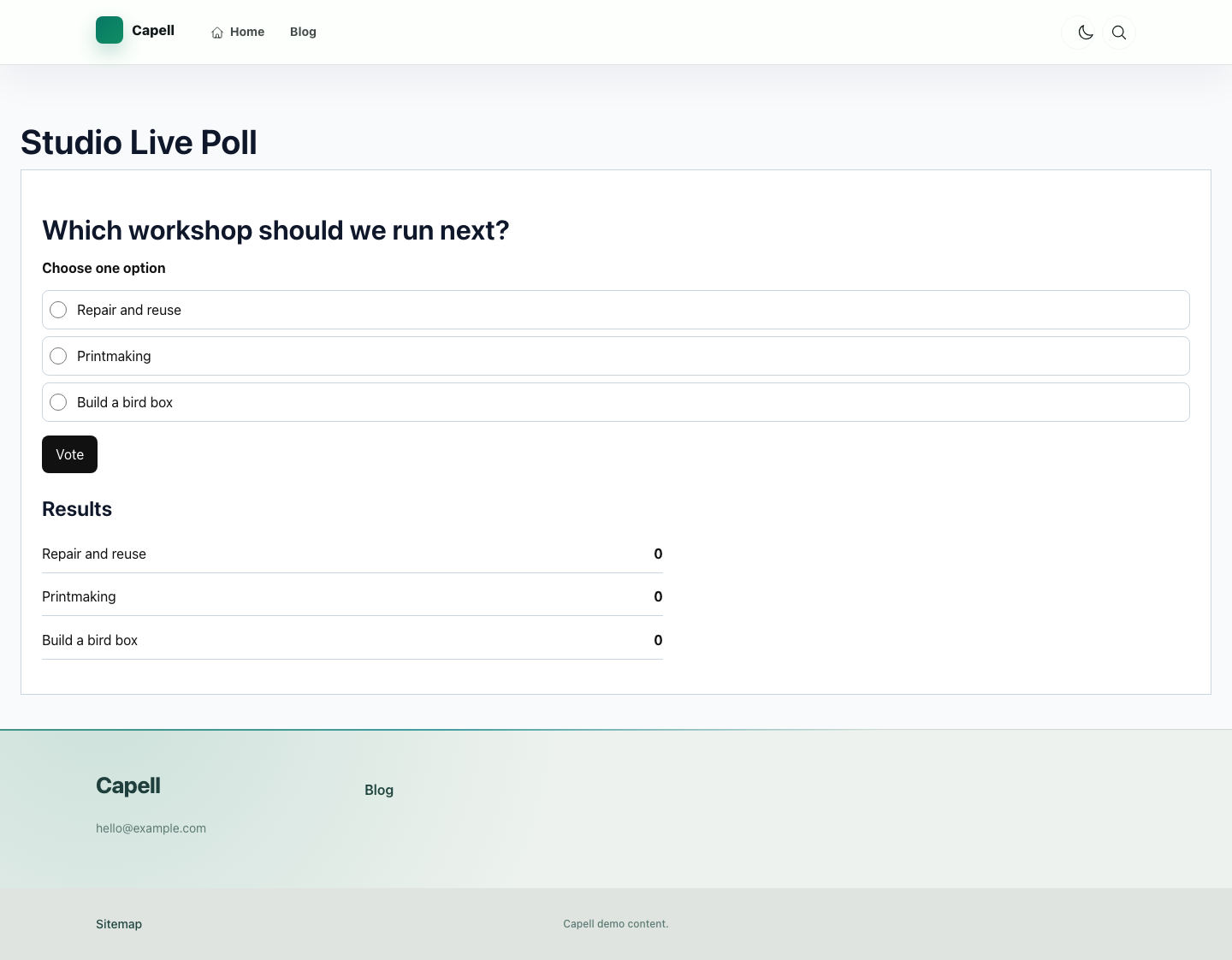Click the 'Choose one option' label
Viewport: 1232px width, 960px height.
pos(104,268)
